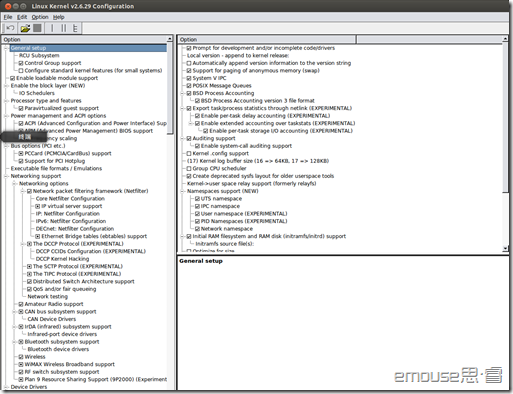Enable Configure standard kernel features checkbox
Screen dimensions: 513x394
21,71
